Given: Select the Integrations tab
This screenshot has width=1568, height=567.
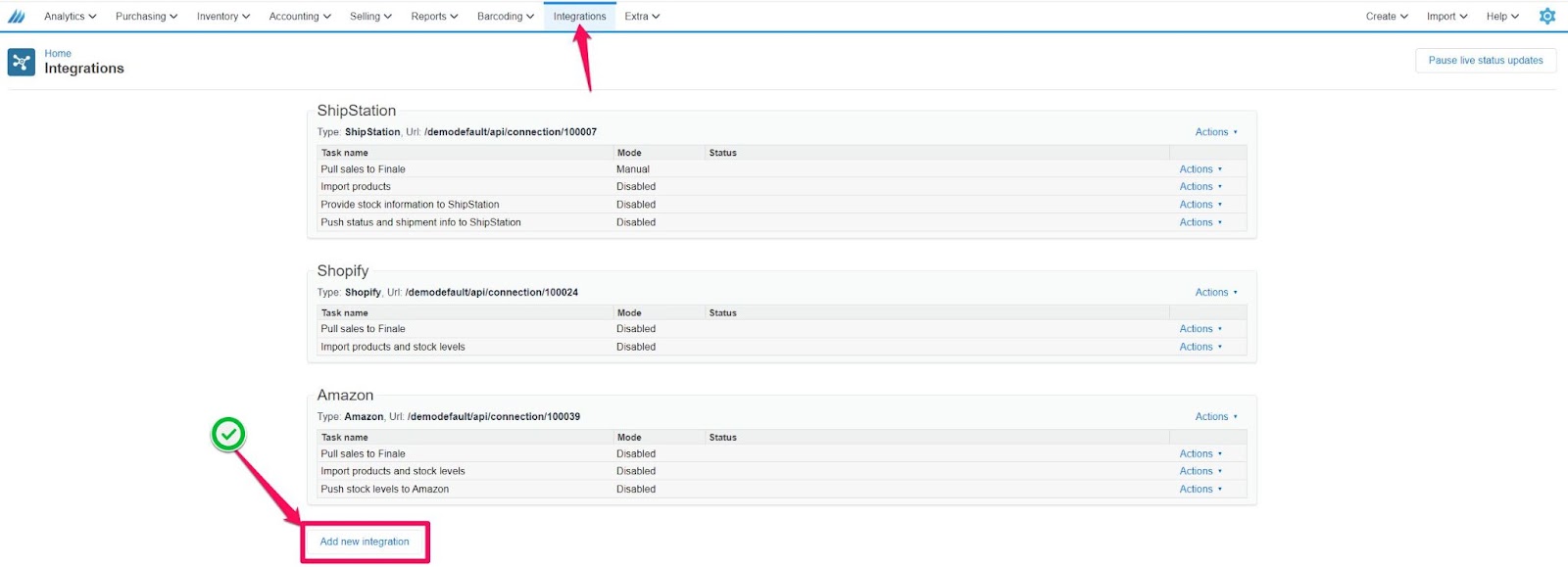Looking at the screenshot, I should [579, 17].
